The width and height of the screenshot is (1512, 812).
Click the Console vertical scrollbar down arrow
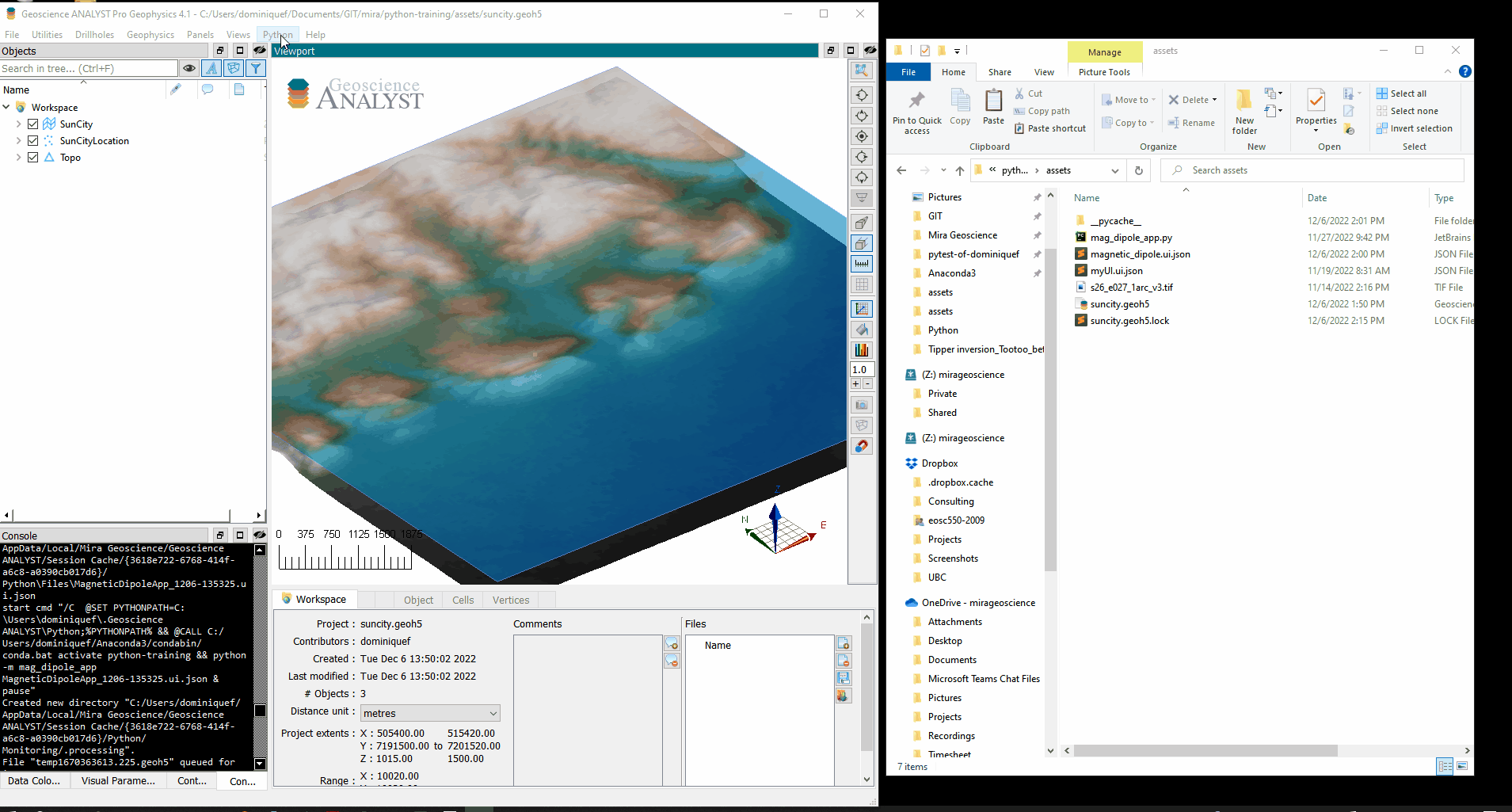click(x=260, y=764)
